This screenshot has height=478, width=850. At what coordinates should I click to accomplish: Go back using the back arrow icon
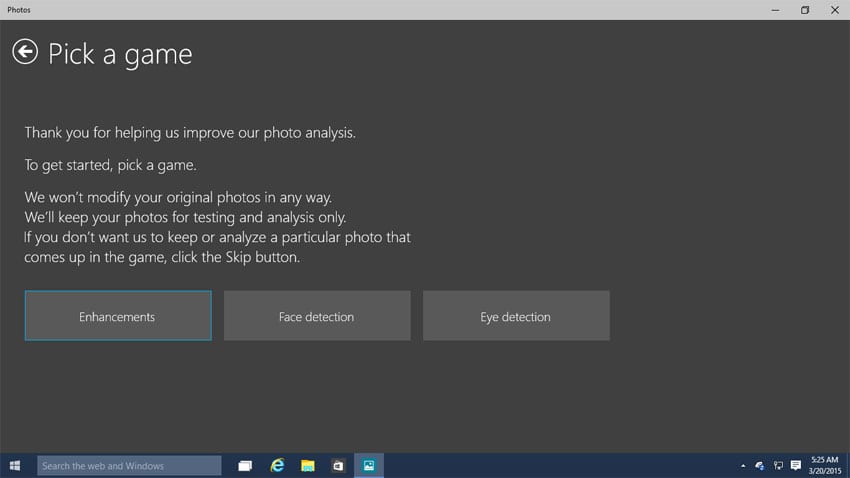(25, 52)
